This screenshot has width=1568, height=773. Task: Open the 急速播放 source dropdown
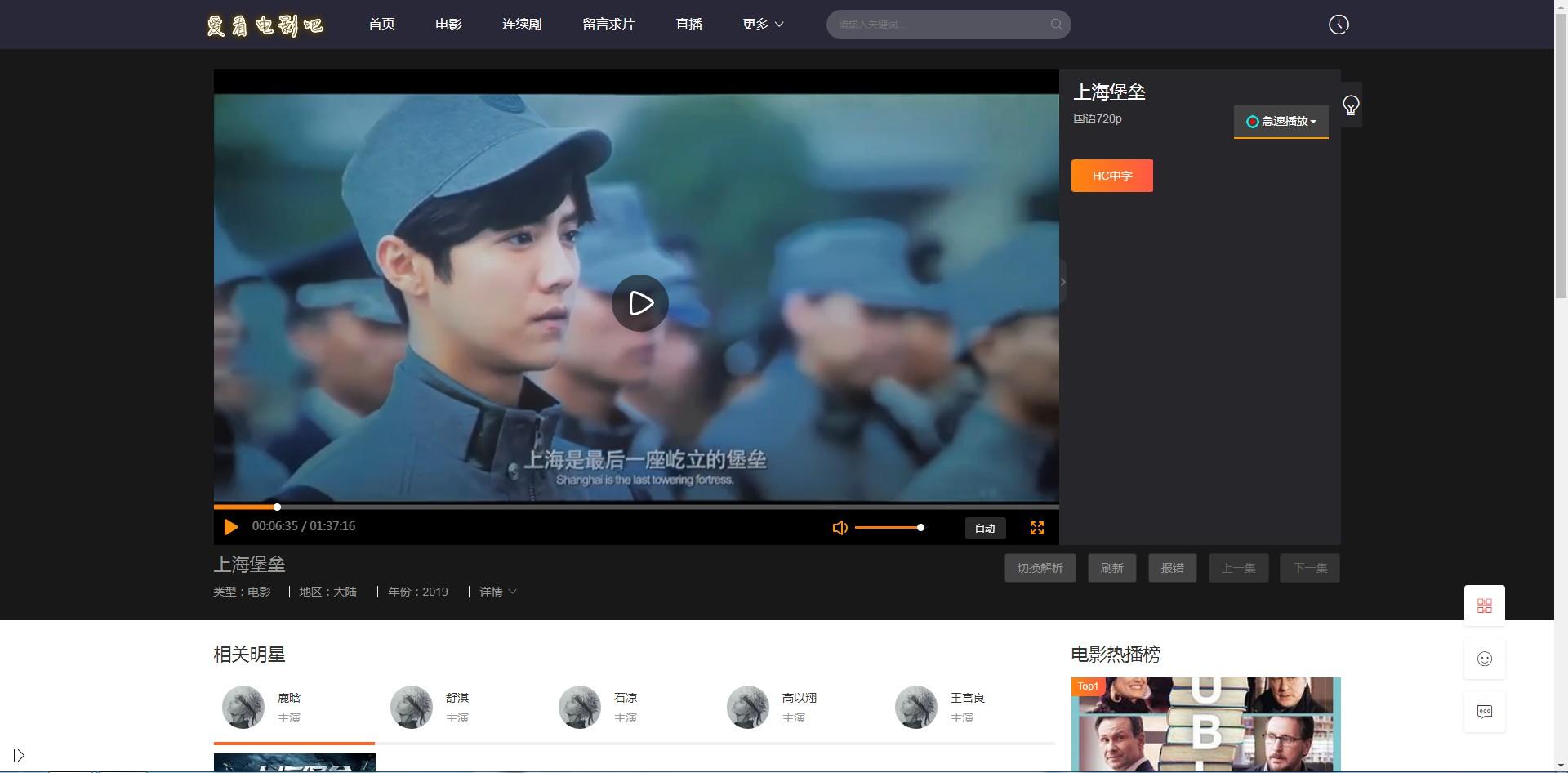pos(1281,122)
